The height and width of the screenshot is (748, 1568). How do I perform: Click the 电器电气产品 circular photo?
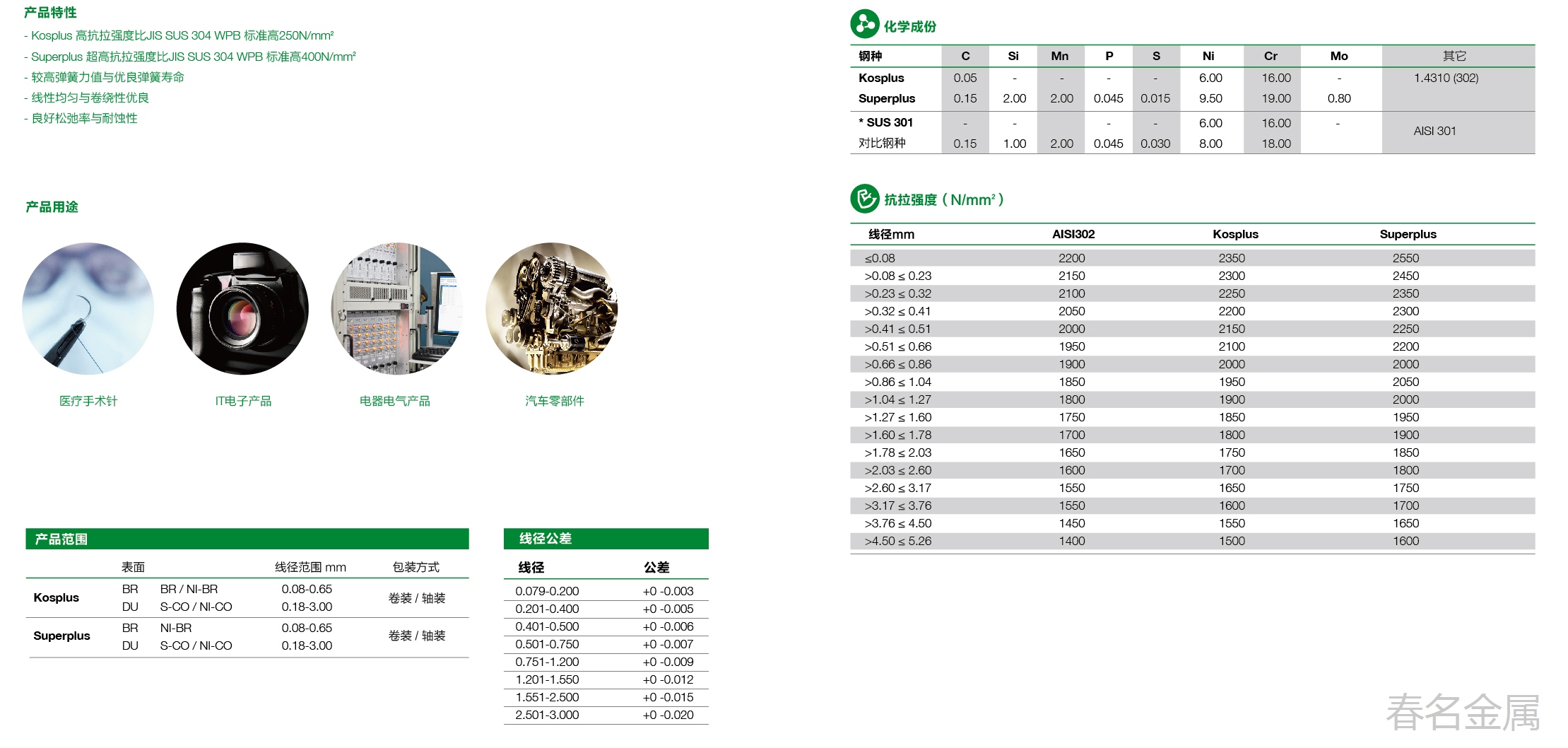(x=396, y=309)
